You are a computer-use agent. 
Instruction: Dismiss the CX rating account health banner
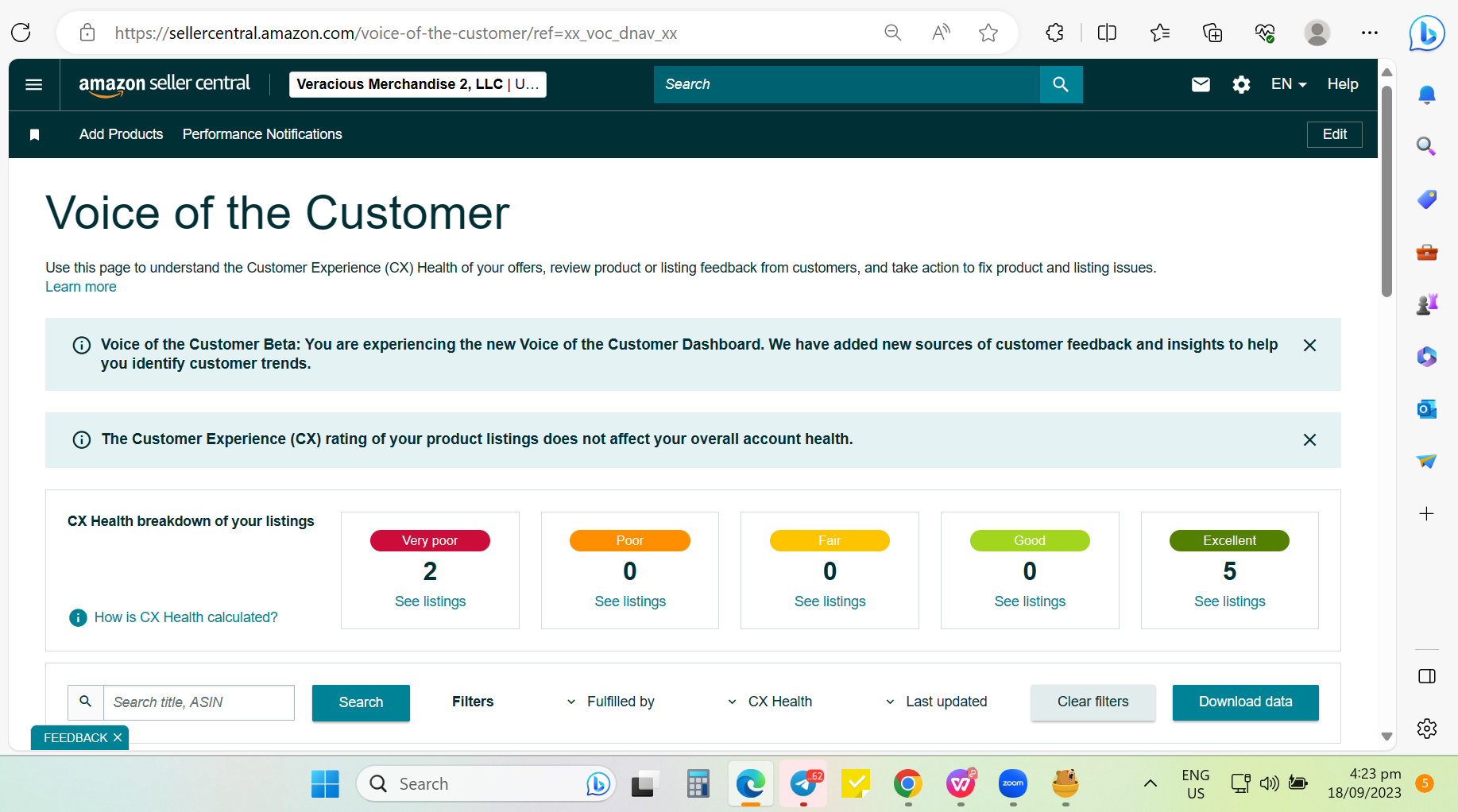(1309, 439)
